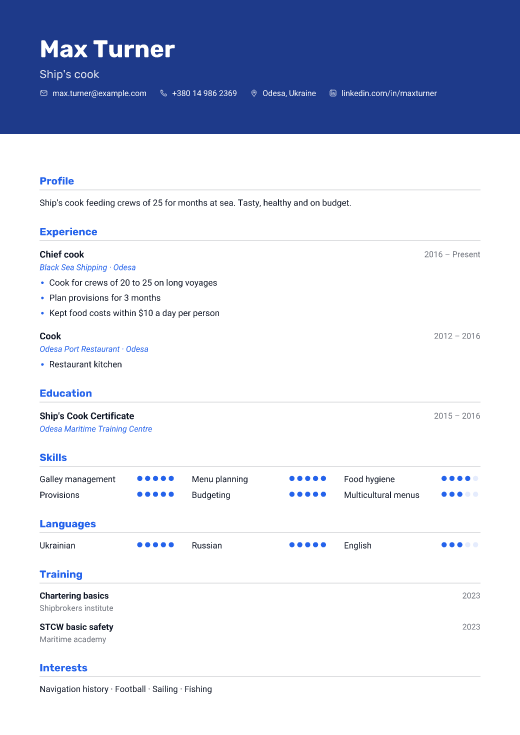Click the English language label

(358, 546)
